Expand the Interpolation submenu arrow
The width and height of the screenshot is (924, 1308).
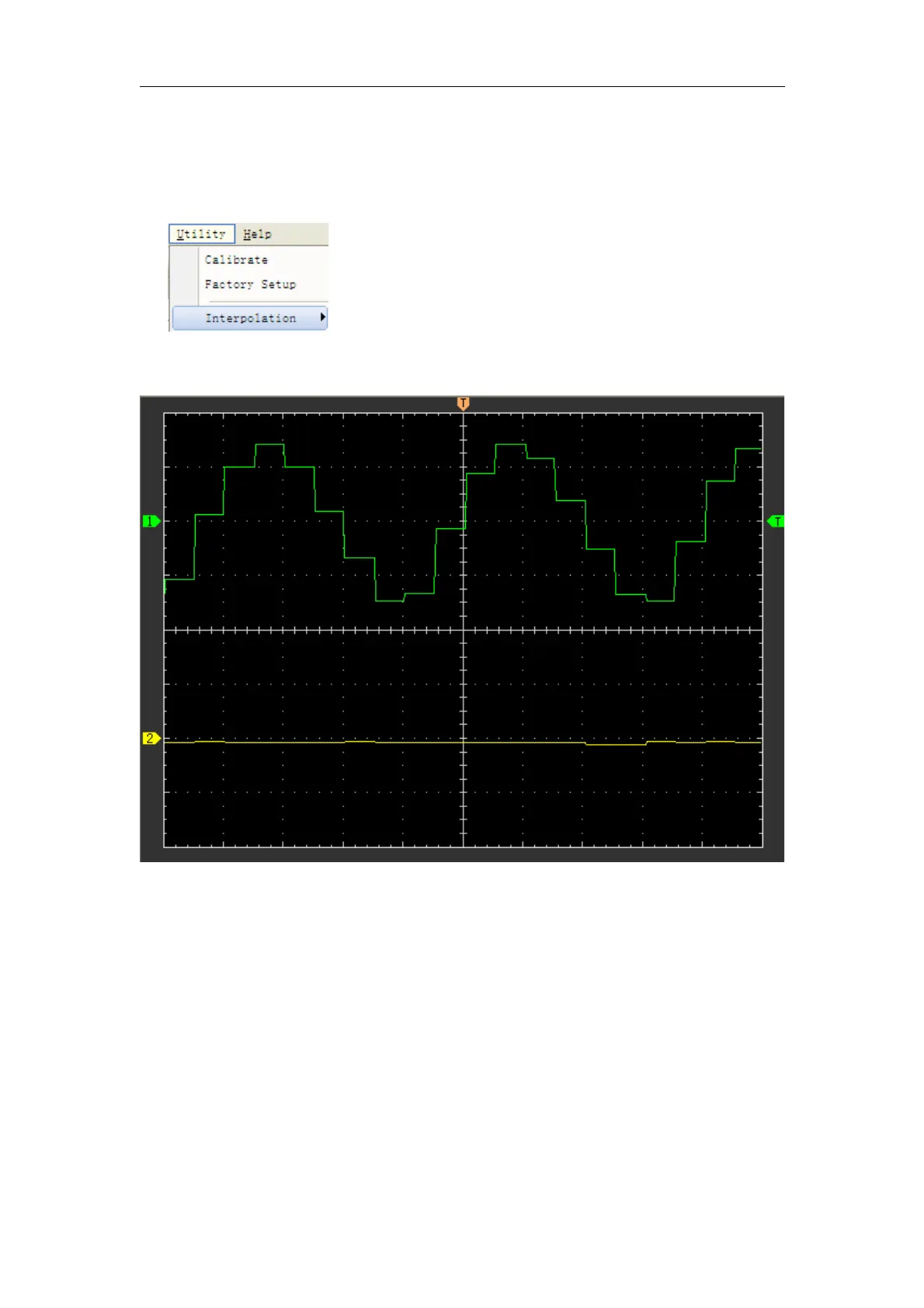tap(322, 318)
